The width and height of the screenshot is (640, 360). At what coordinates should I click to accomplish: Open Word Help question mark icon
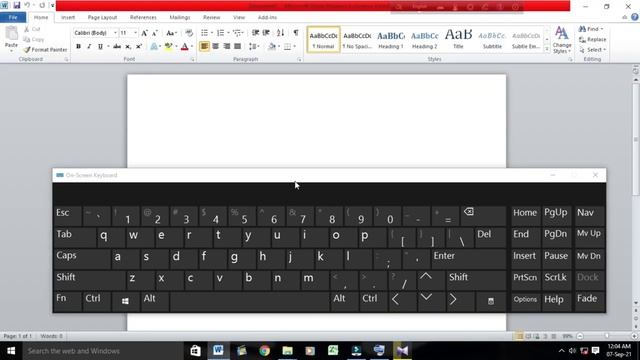[635, 17]
